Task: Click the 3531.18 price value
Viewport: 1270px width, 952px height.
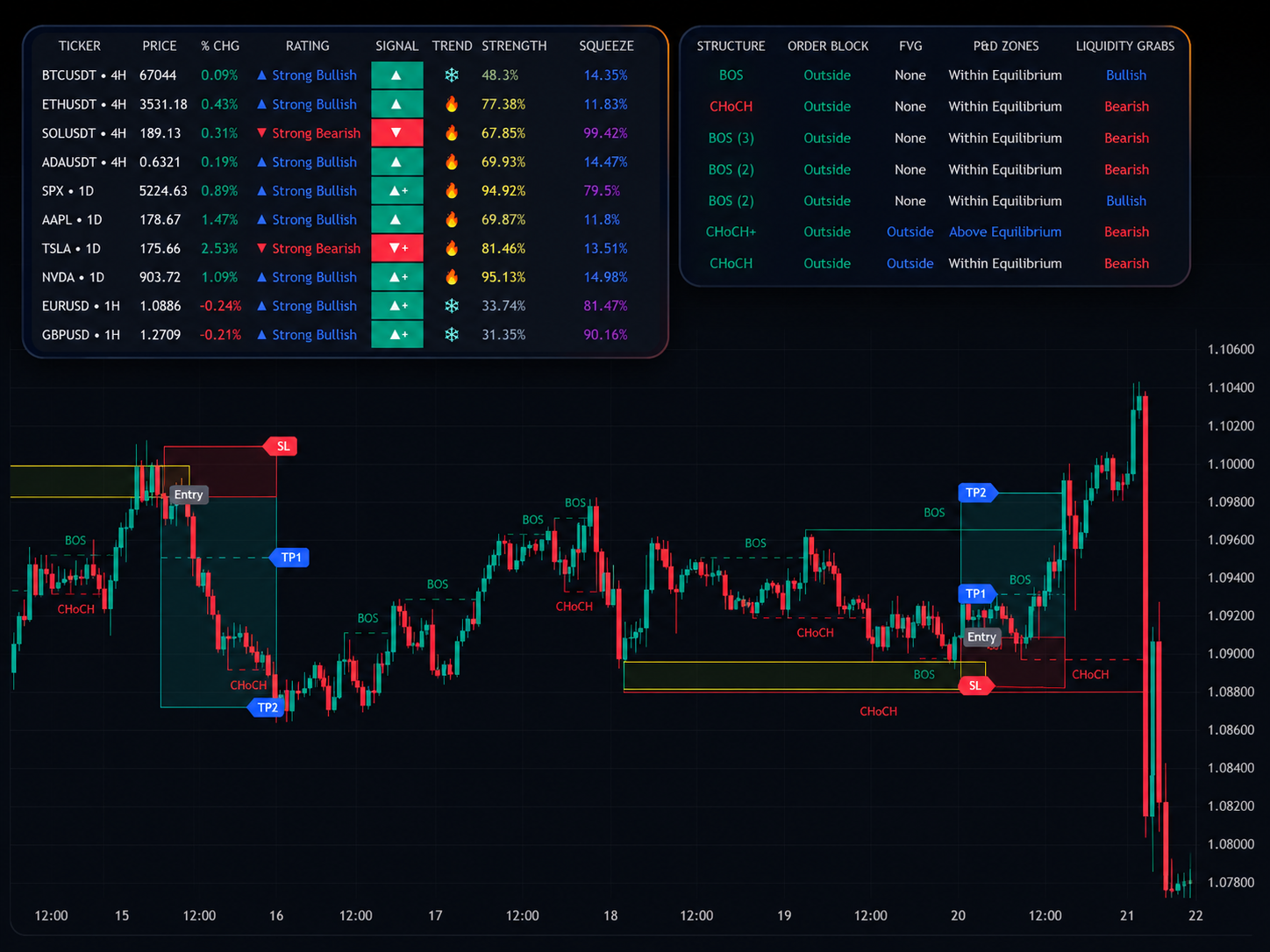Action: point(163,104)
